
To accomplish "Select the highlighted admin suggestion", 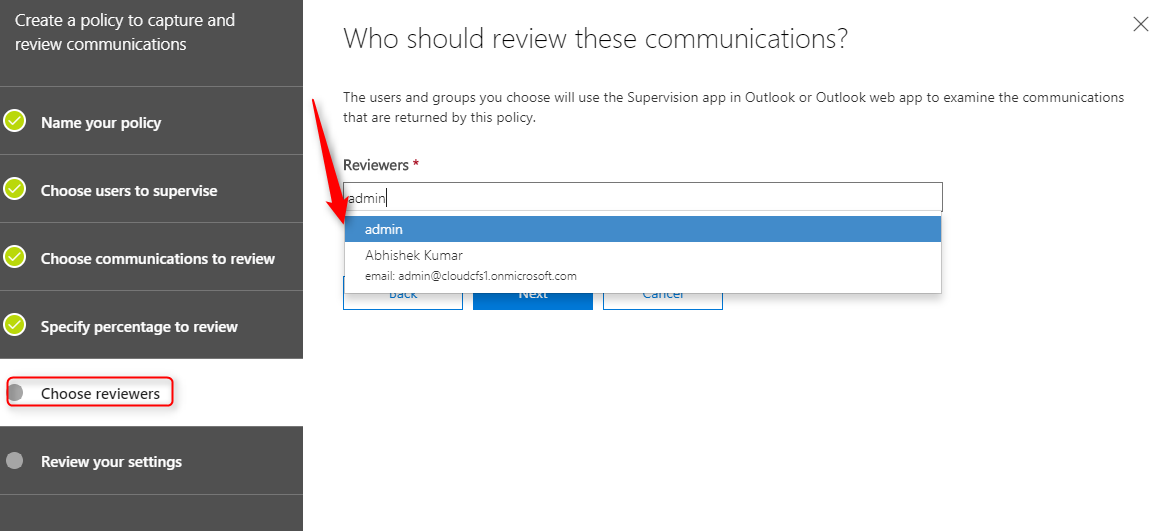I will [643, 229].
